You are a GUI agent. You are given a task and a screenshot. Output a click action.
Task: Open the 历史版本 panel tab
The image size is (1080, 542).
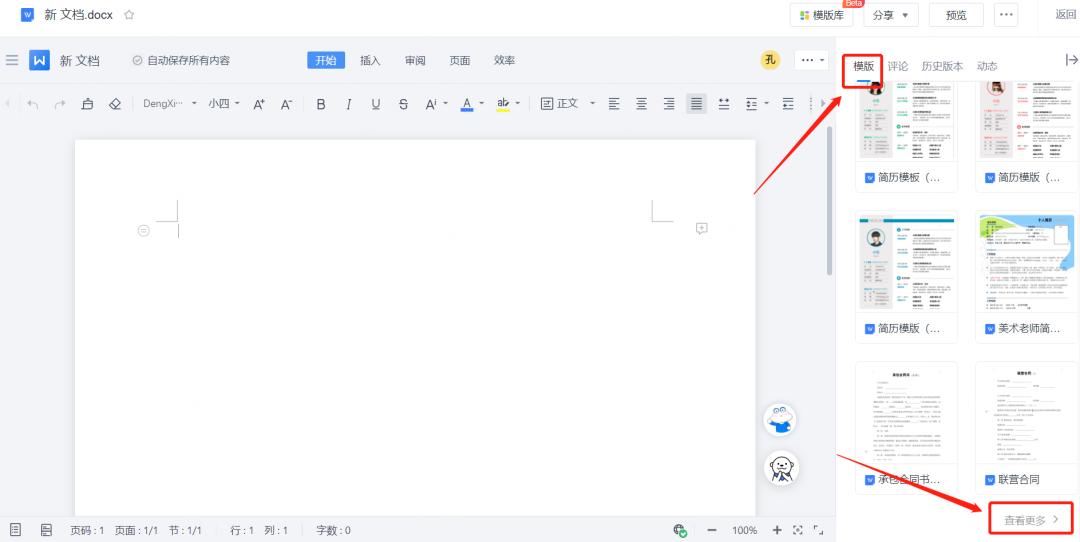coord(942,66)
